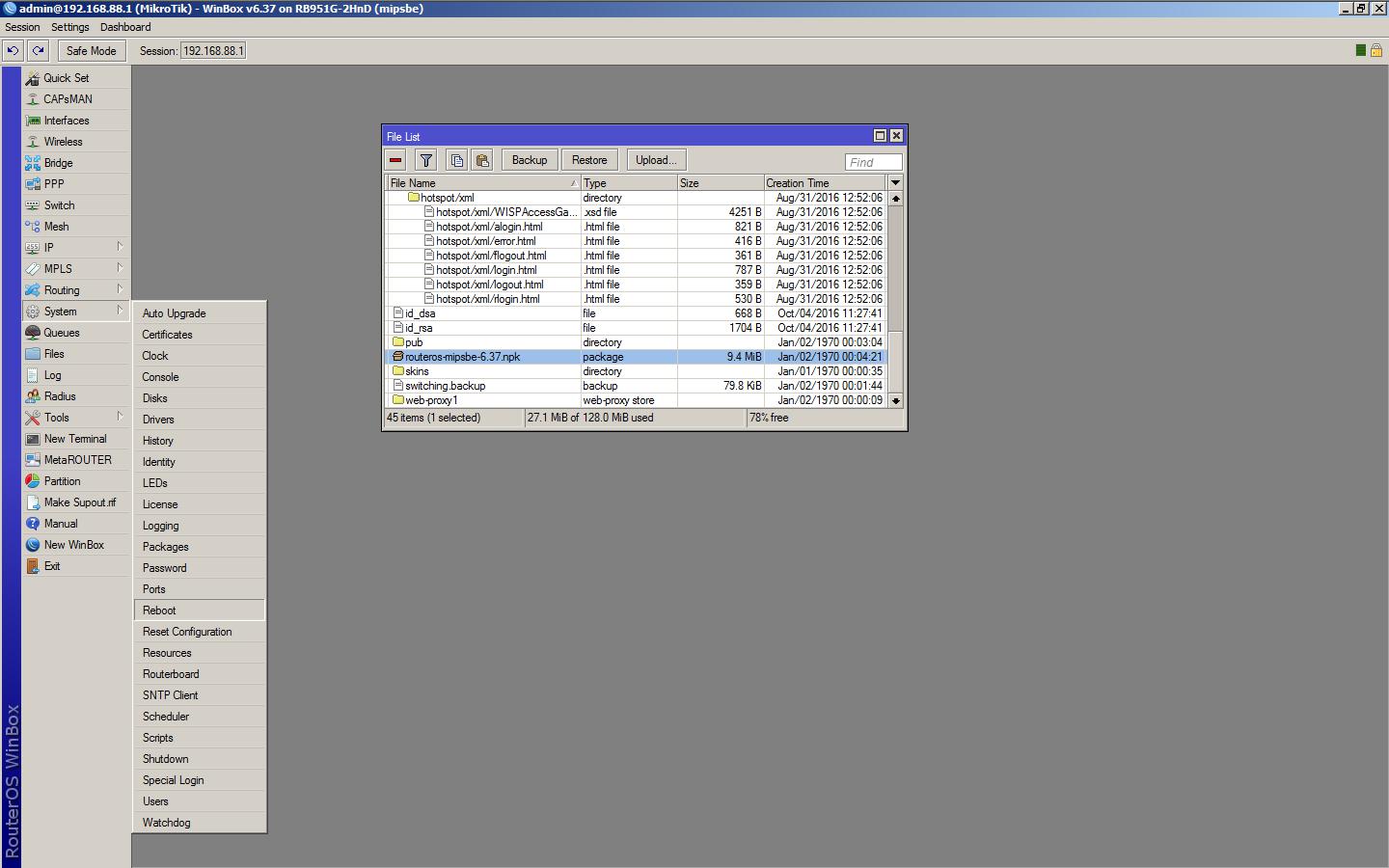The image size is (1389, 868).
Task: Open Log in sidebar
Action: click(76, 375)
